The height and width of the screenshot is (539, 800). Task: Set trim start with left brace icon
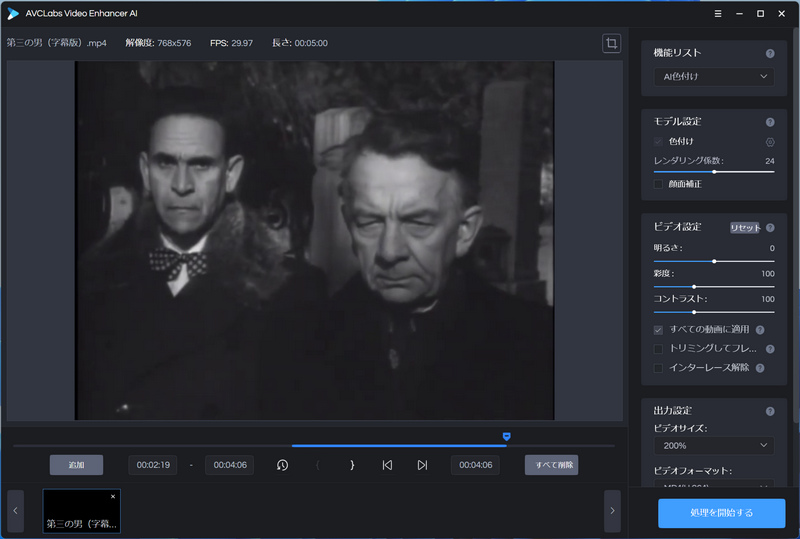pos(318,465)
